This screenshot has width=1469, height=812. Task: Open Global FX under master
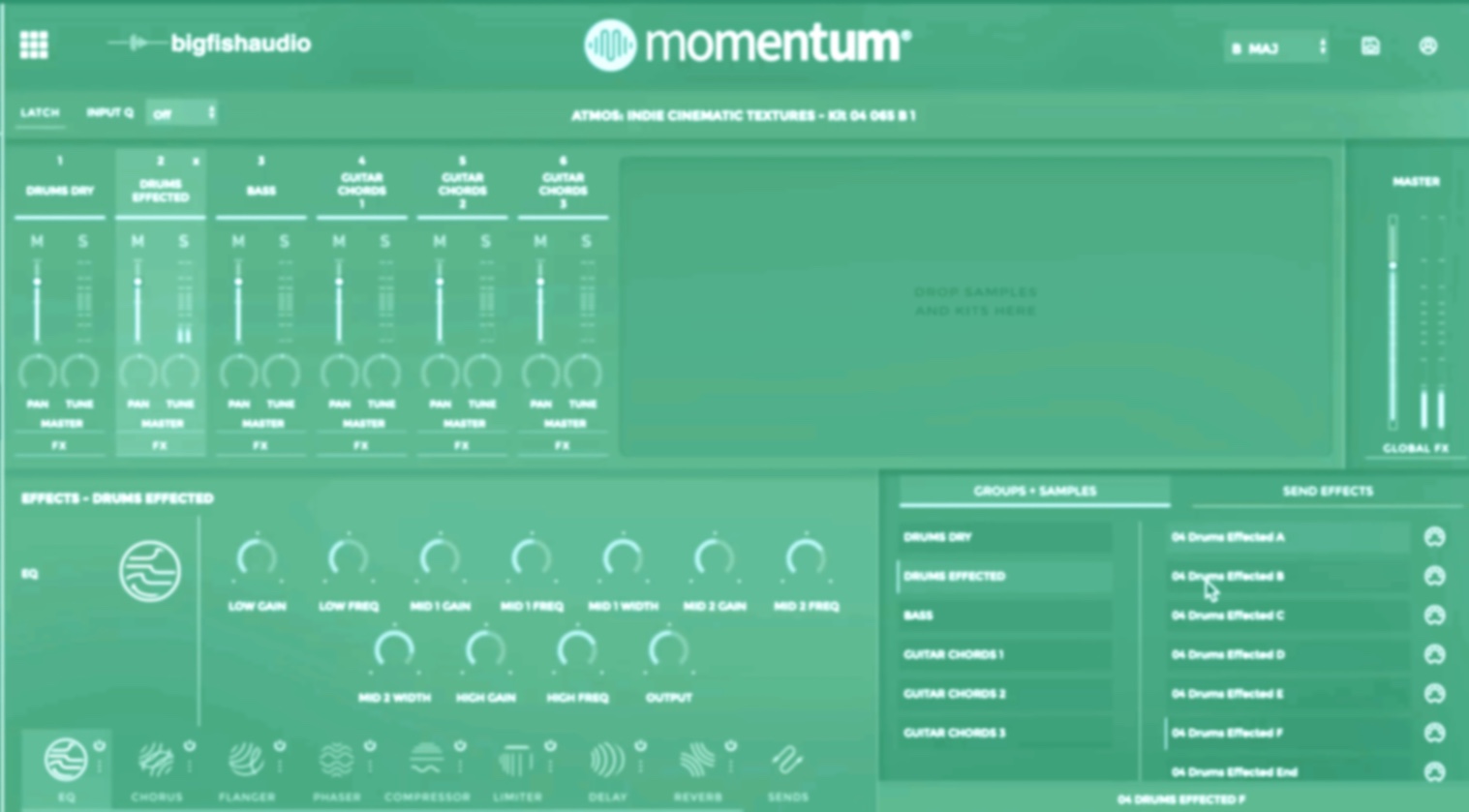pos(1416,448)
